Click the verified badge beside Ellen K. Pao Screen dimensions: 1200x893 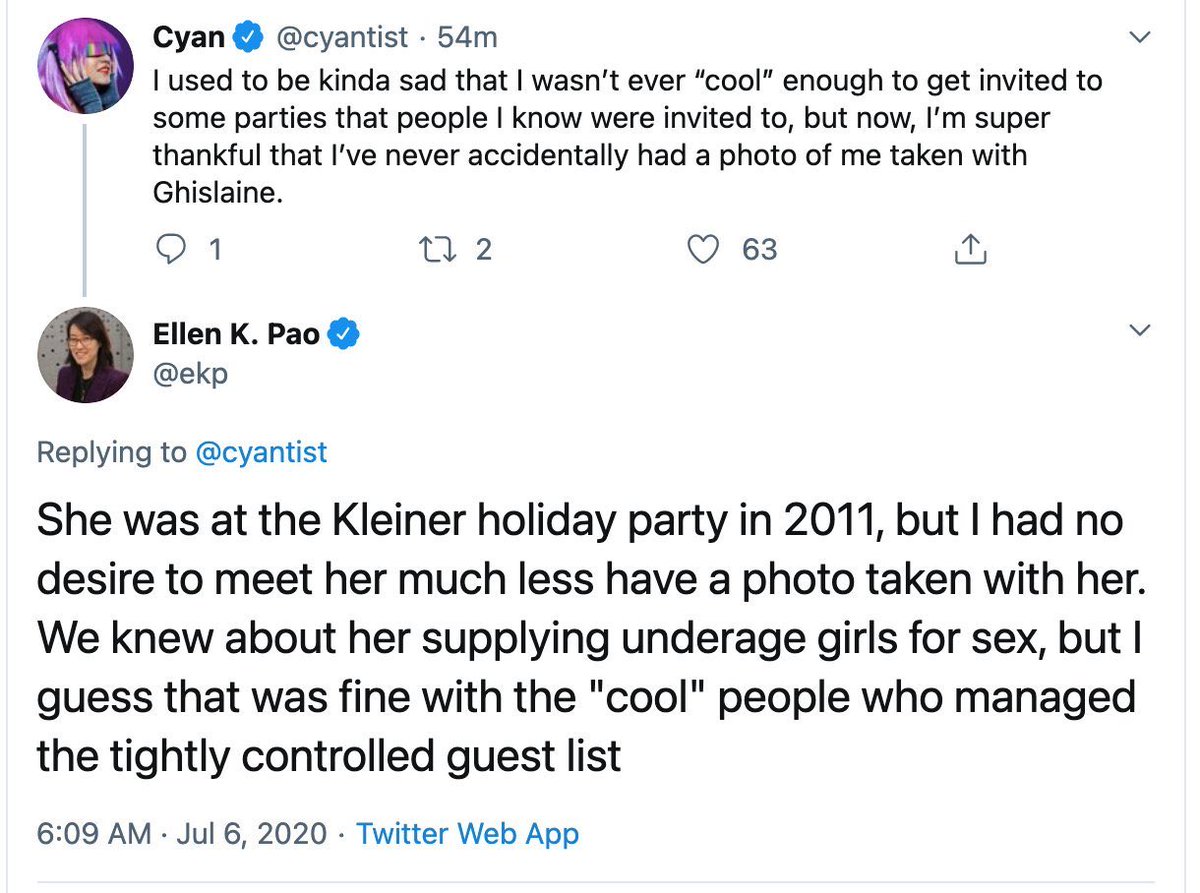345,334
